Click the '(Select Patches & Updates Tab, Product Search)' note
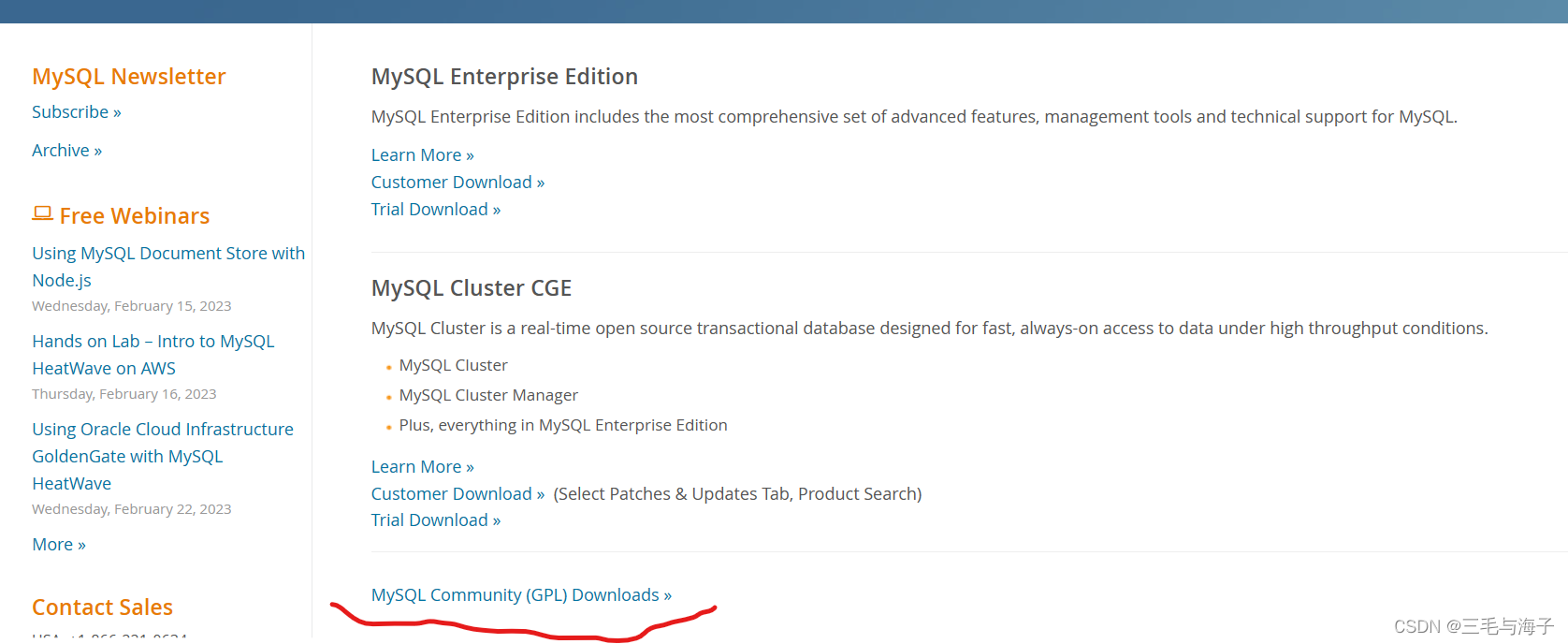The width and height of the screenshot is (1568, 644). [x=738, y=494]
